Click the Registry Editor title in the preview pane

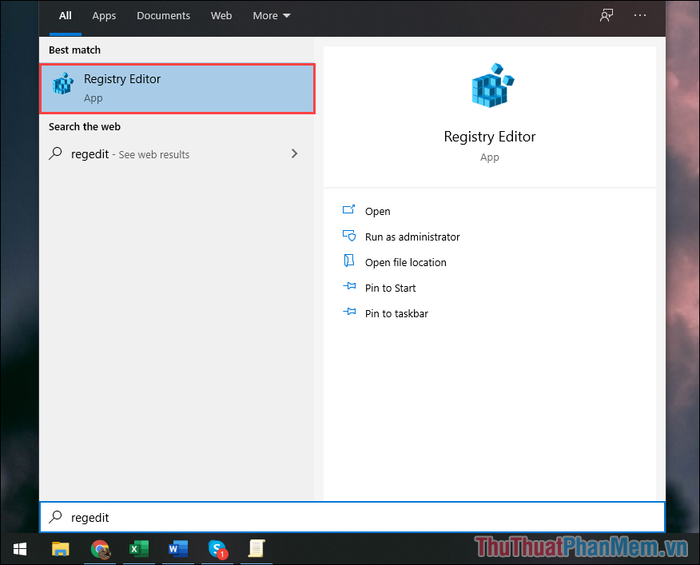click(x=489, y=137)
